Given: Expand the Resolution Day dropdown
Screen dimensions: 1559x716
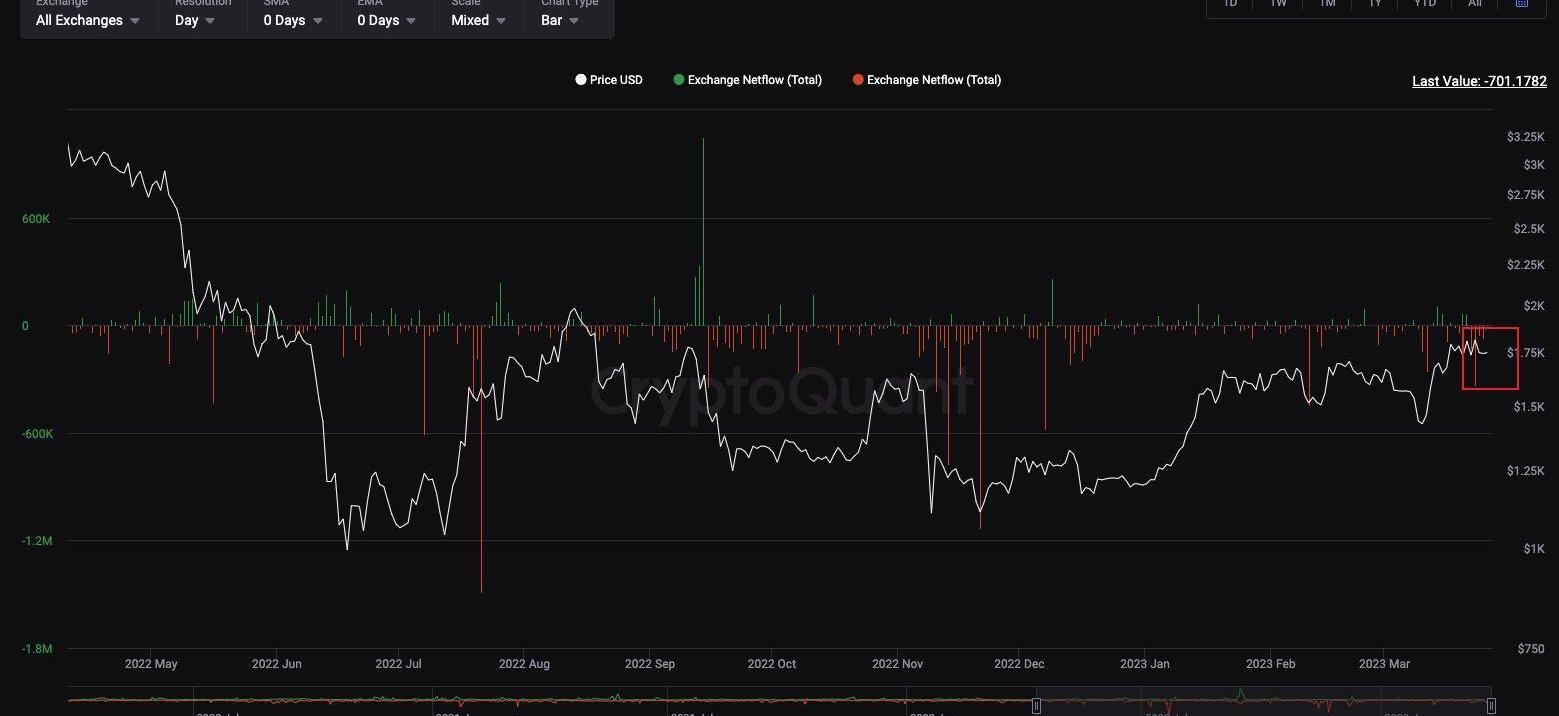Looking at the screenshot, I should (x=195, y=20).
